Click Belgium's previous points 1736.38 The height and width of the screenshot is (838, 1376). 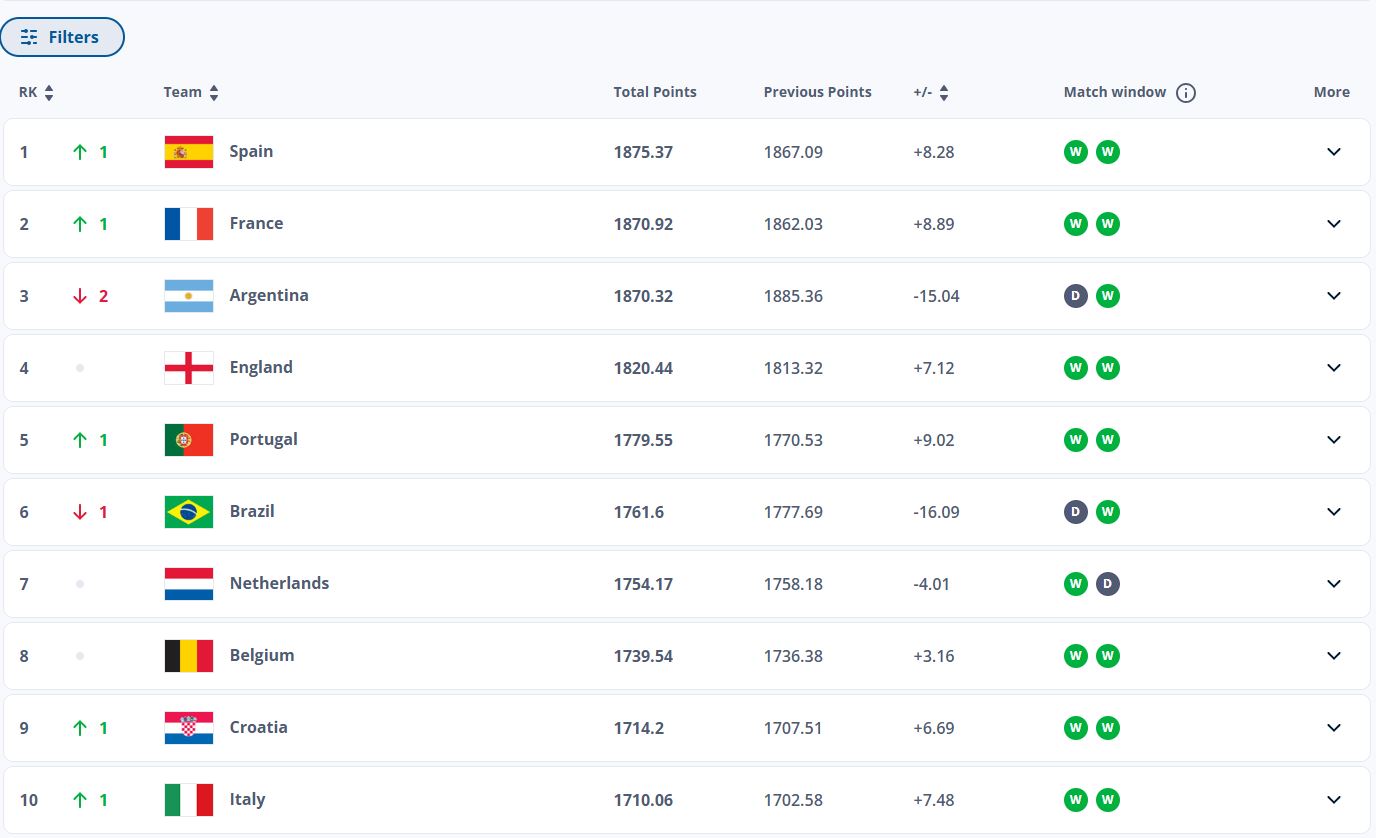[x=793, y=656]
